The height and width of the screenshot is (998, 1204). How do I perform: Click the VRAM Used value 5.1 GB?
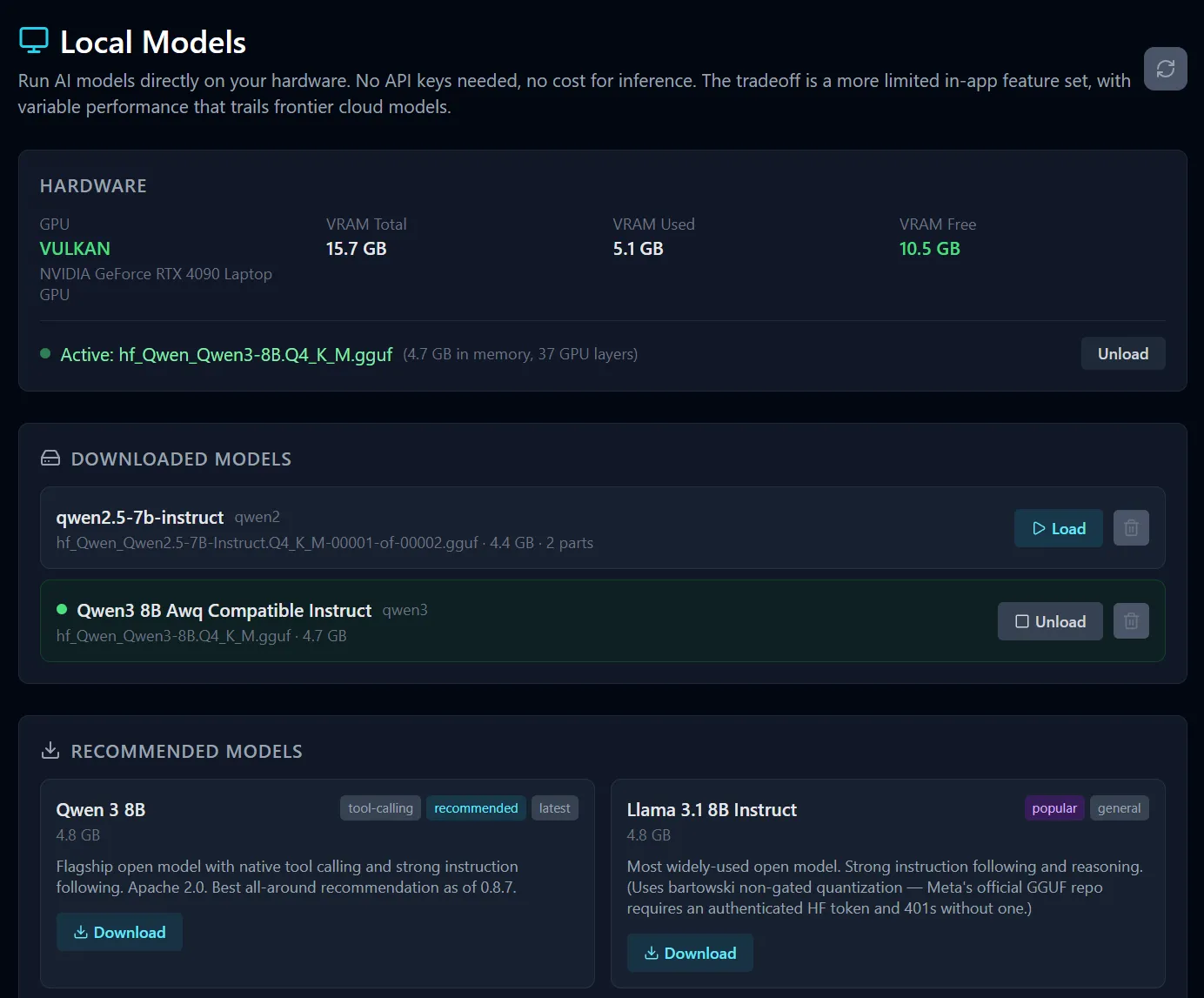coord(638,249)
